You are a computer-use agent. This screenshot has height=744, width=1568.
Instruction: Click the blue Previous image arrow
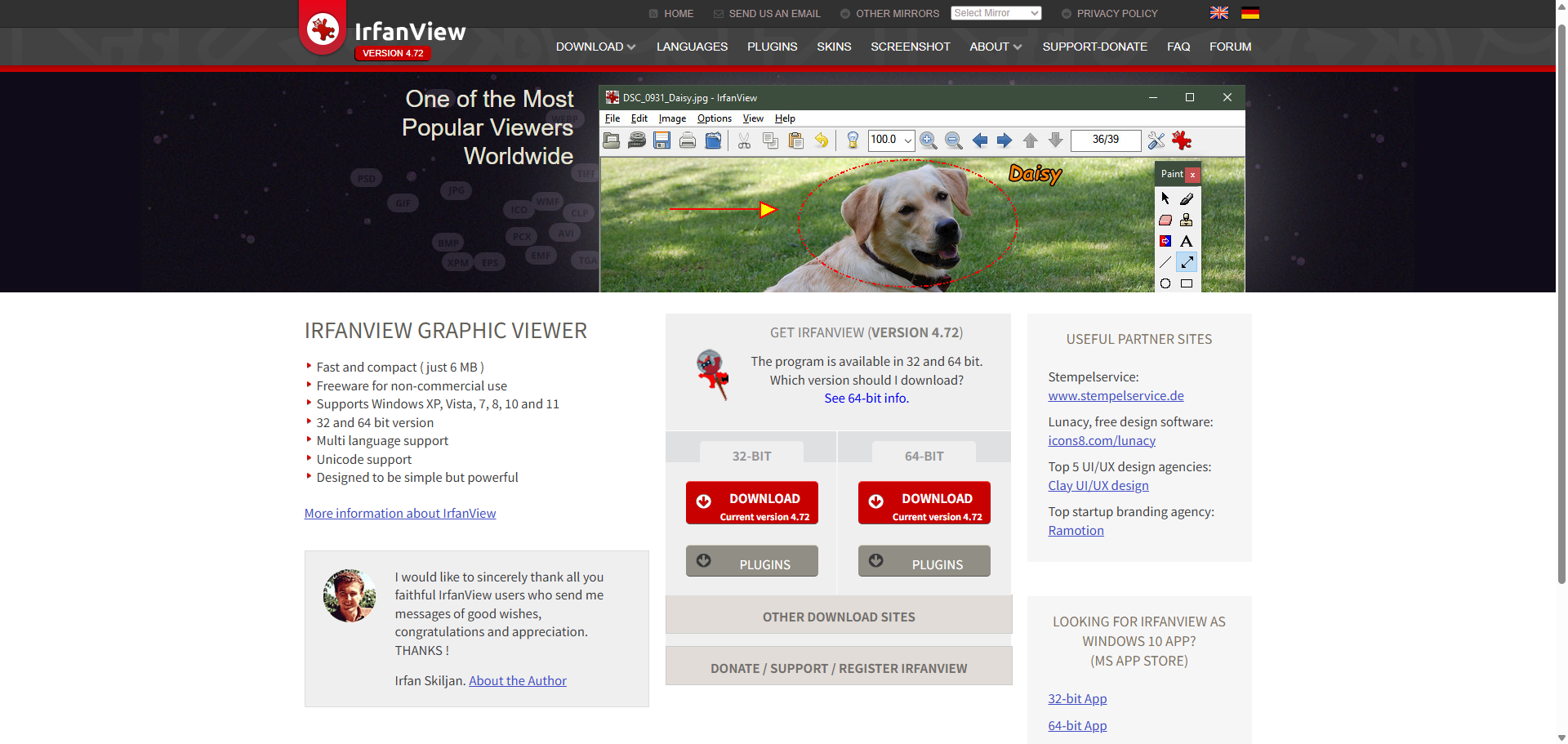pos(980,140)
